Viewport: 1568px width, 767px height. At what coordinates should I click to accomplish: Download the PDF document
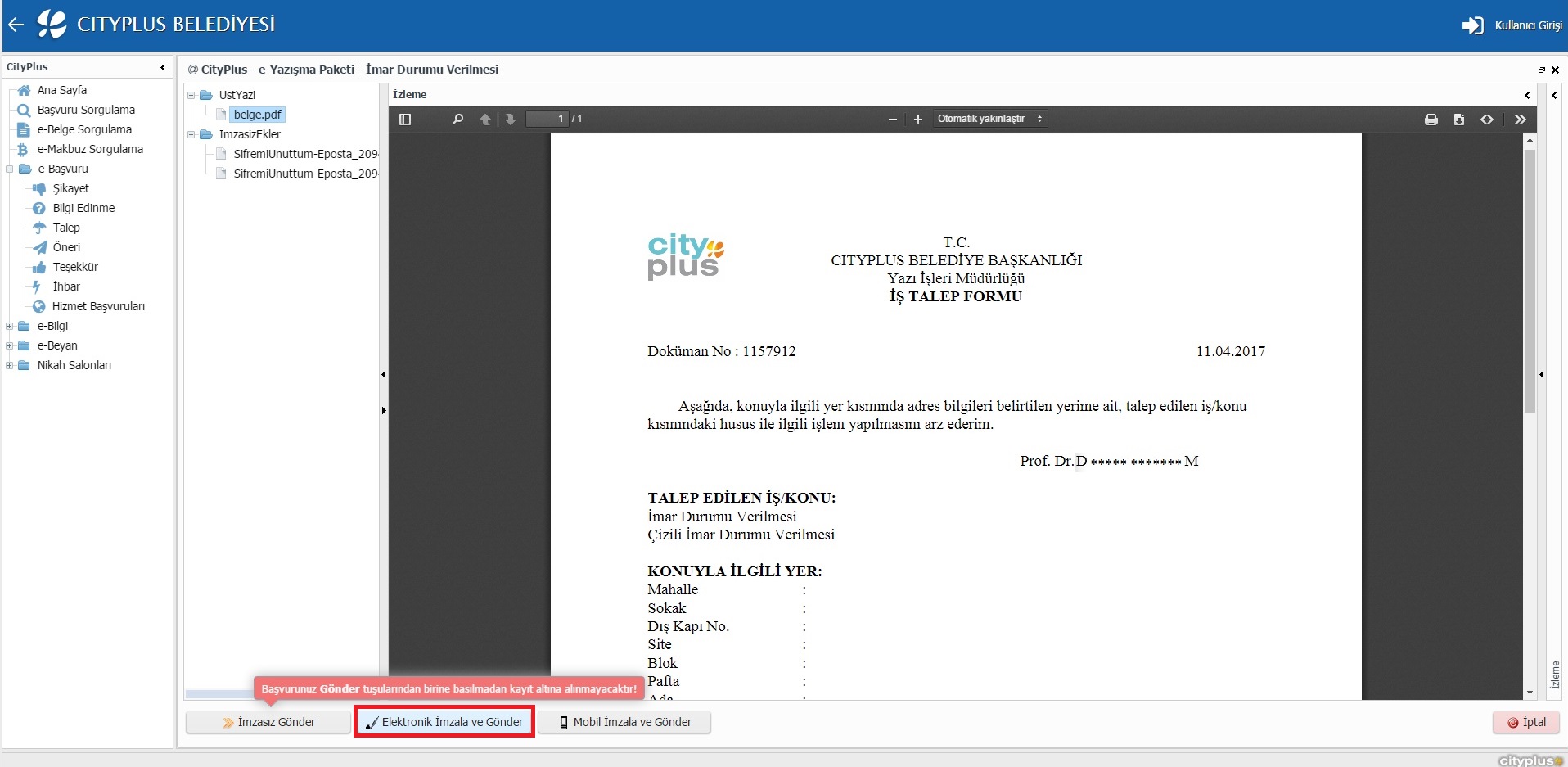point(1459,120)
